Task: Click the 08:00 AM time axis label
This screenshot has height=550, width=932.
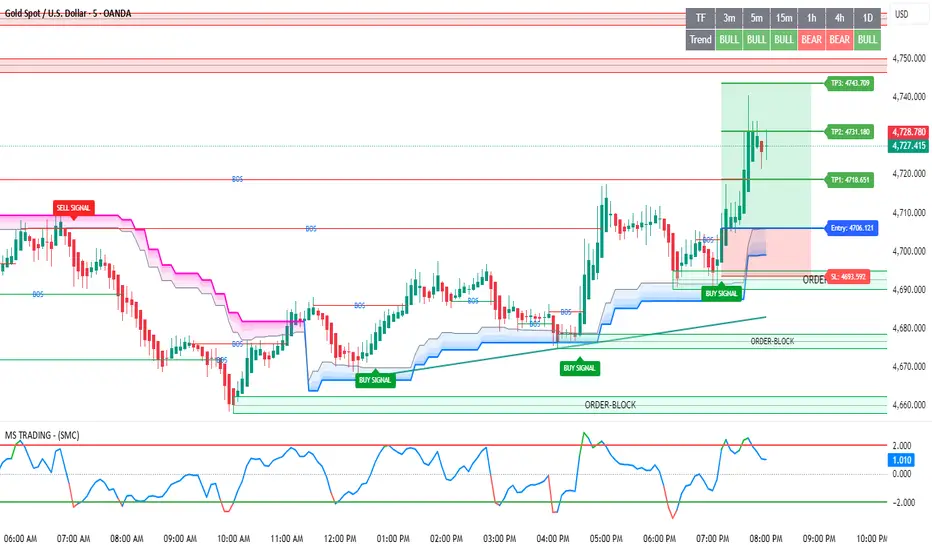Action: (x=127, y=539)
